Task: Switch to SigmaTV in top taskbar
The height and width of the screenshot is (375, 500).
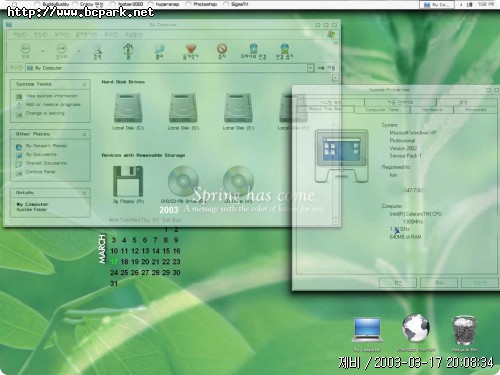Action: 236,4
